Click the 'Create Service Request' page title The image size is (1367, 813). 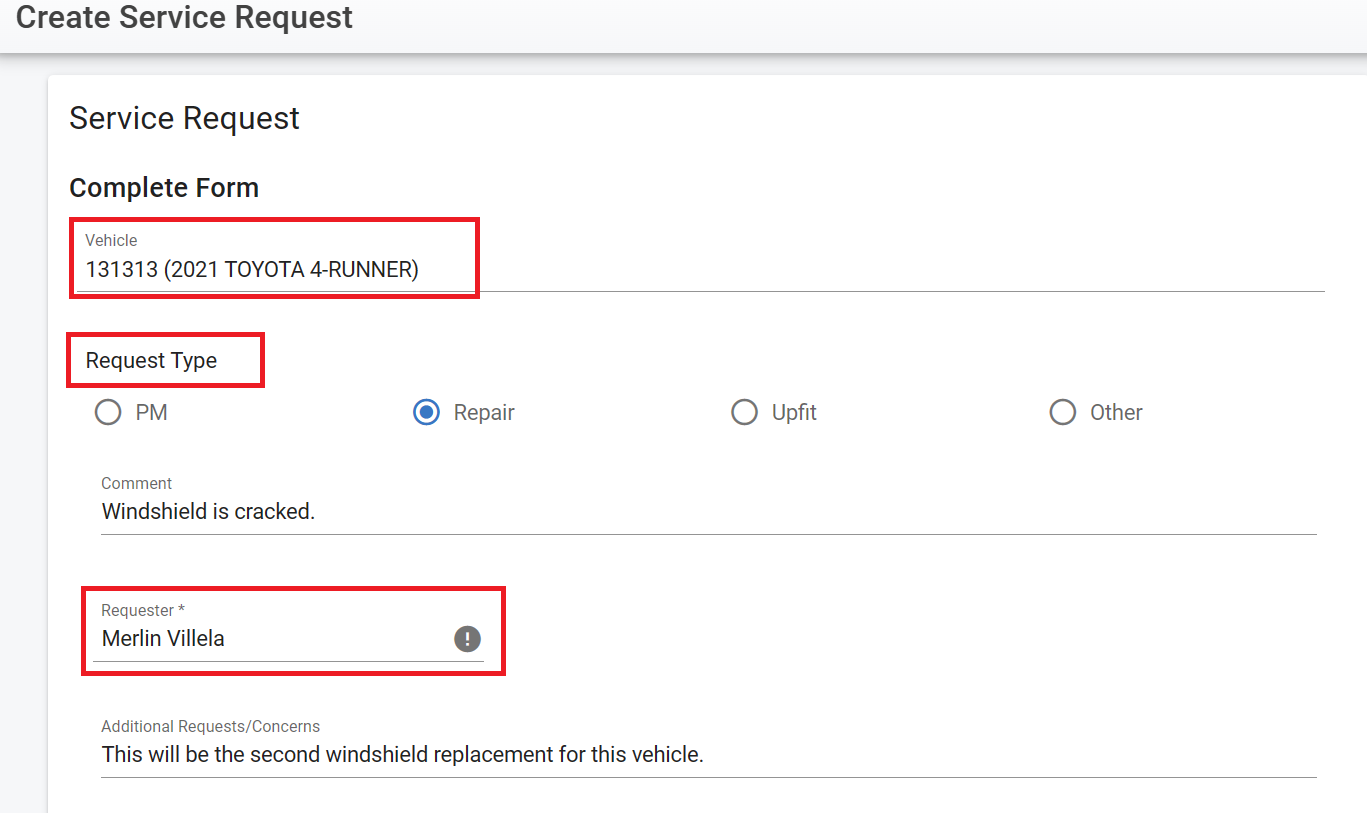185,17
